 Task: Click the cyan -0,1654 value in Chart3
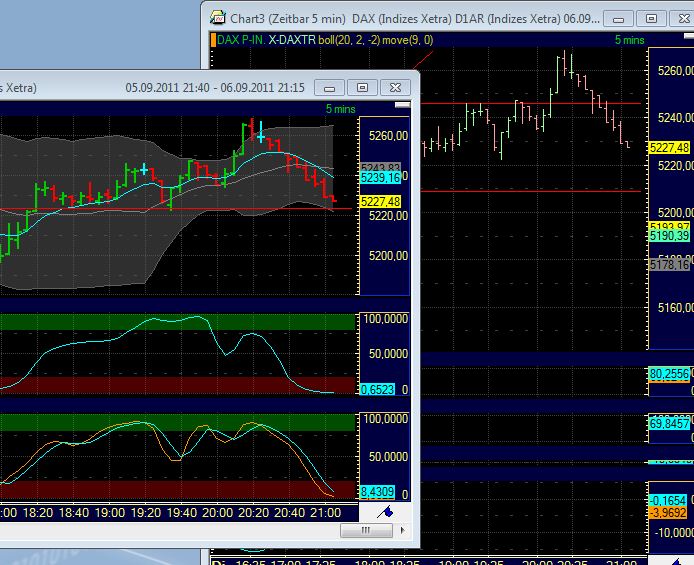point(668,500)
